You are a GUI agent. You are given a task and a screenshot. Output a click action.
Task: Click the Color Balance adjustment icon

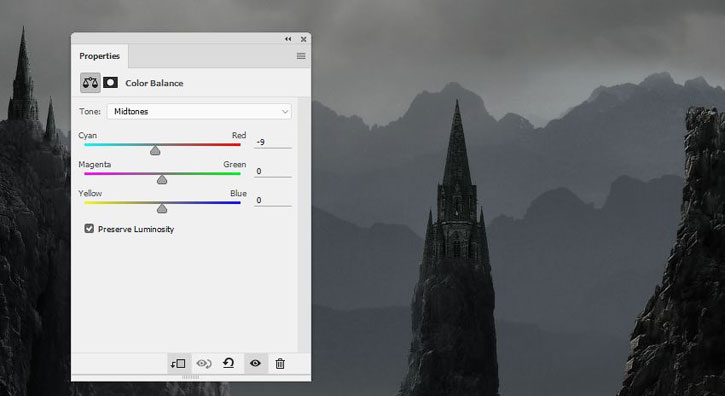(90, 83)
